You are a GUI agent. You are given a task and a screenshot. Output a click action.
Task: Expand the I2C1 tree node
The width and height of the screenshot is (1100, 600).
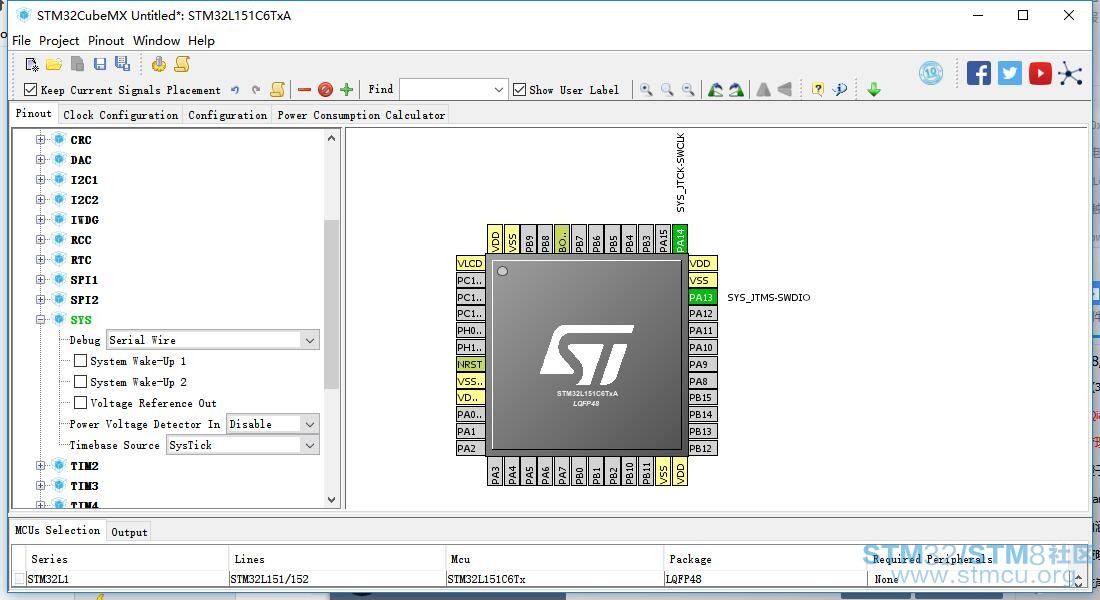[x=41, y=180]
